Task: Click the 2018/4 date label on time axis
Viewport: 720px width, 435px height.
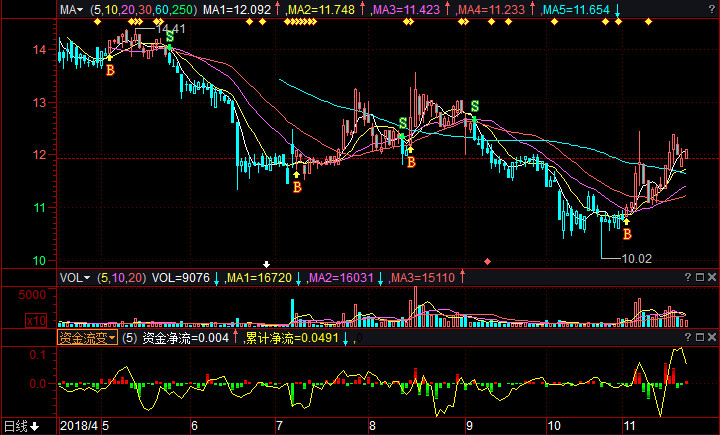Action: pos(79,426)
